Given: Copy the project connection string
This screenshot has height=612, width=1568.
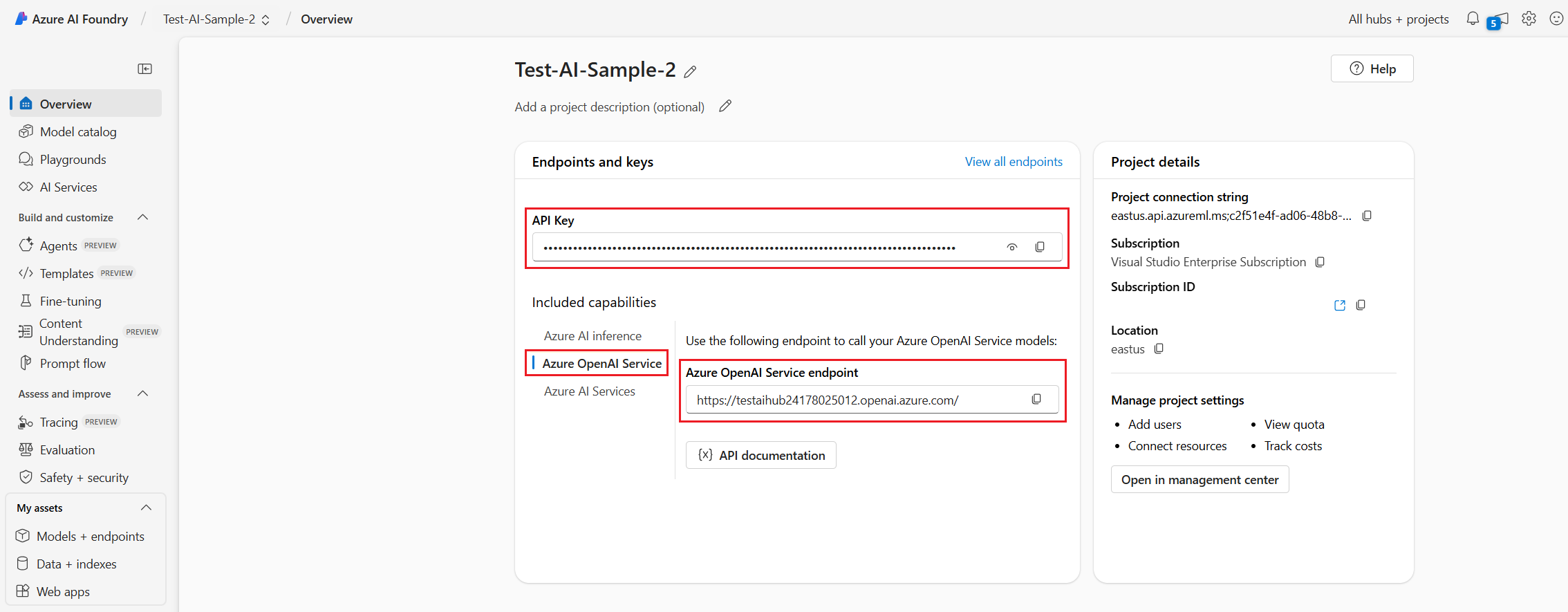Looking at the screenshot, I should [1367, 215].
